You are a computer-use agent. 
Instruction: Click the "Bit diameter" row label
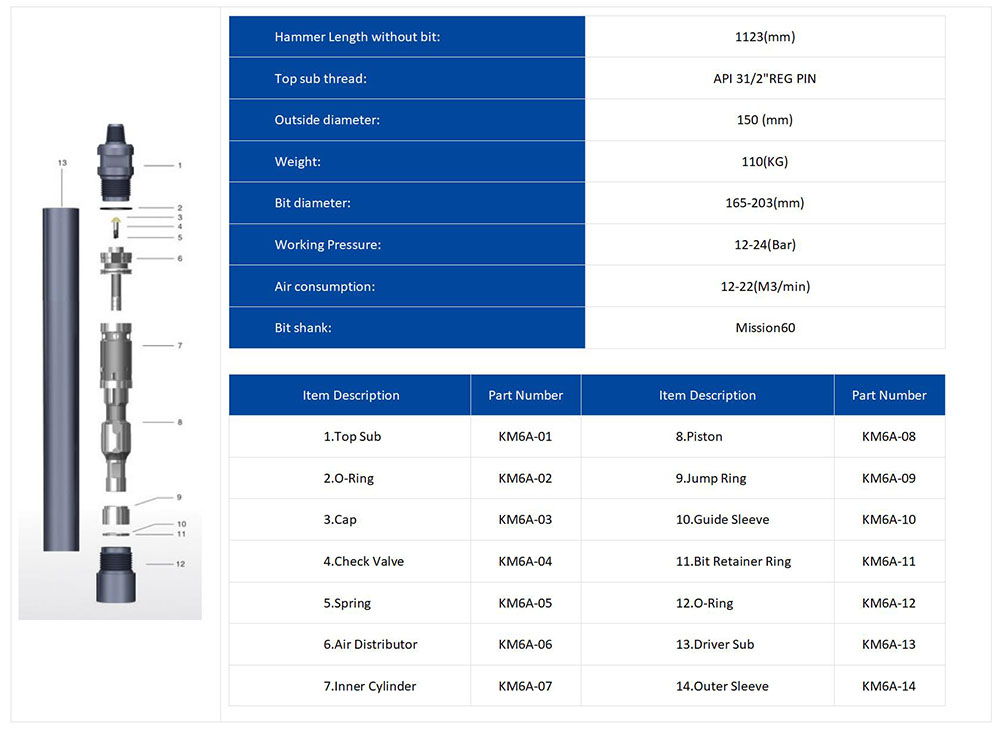(312, 203)
